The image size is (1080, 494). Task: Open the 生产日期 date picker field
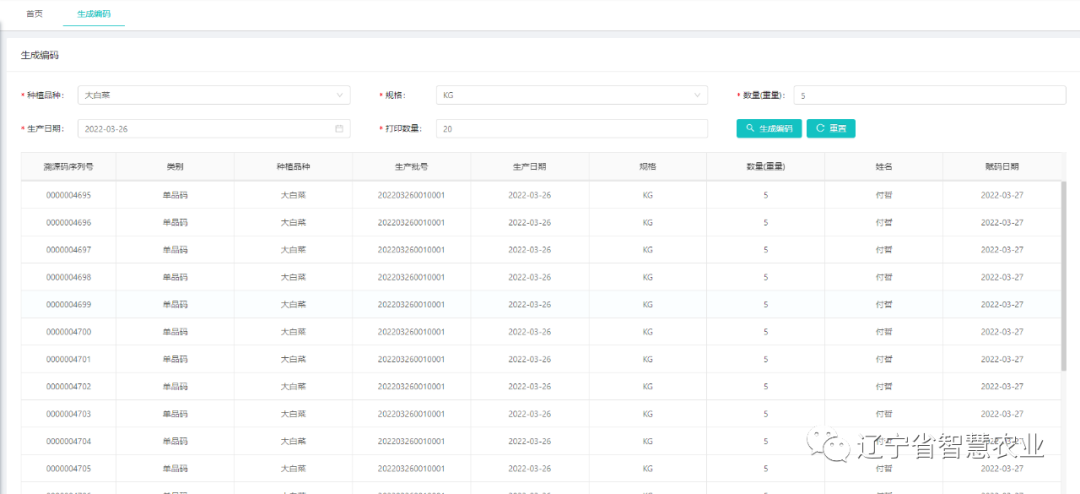pos(214,129)
